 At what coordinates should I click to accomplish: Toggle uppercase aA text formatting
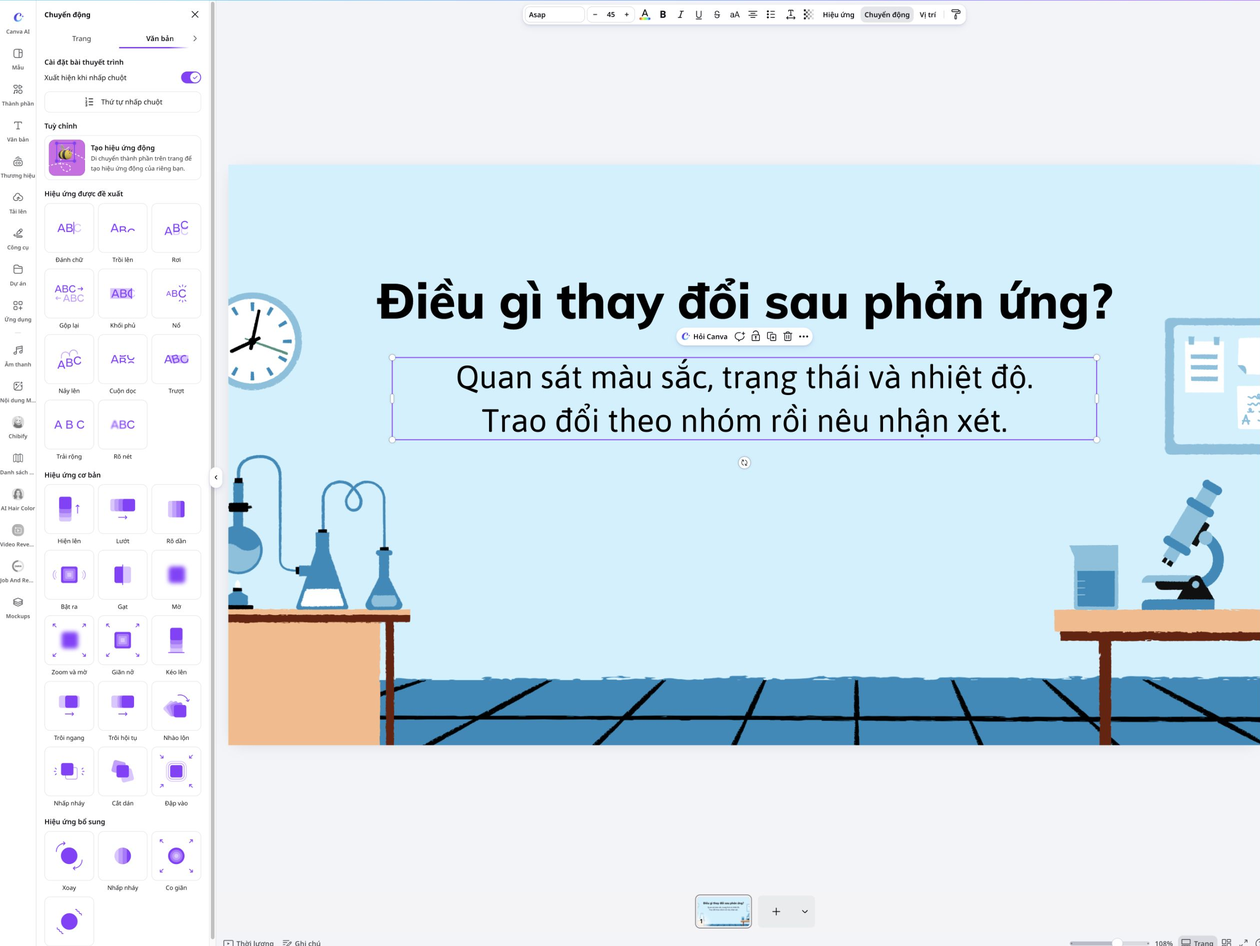(735, 15)
